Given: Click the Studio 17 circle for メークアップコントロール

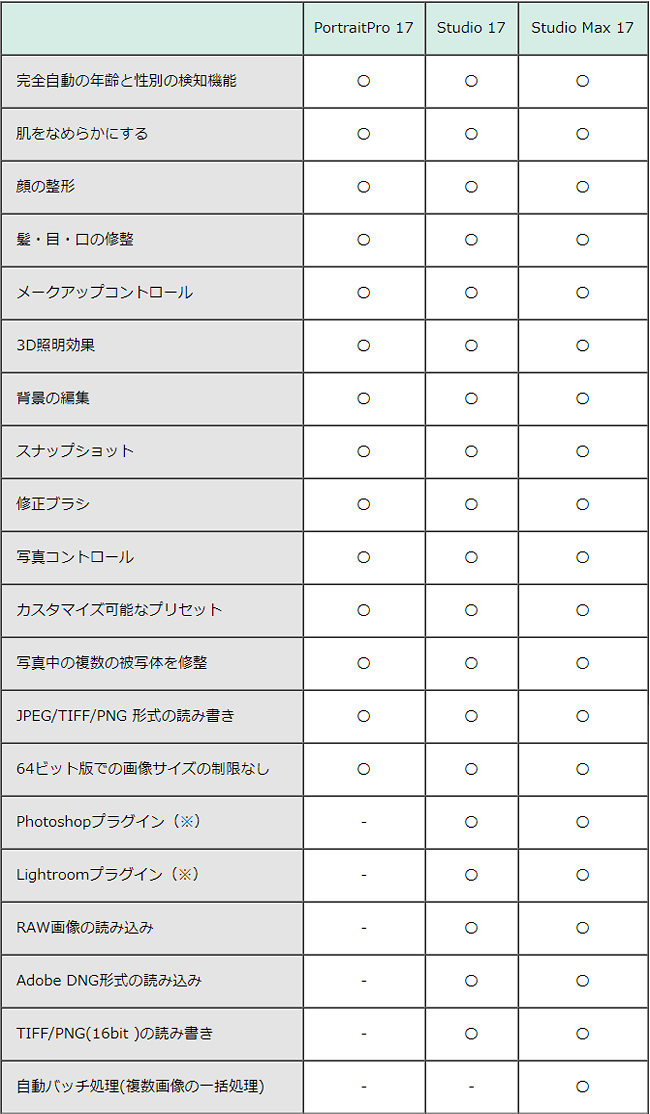Looking at the screenshot, I should [x=471, y=292].
